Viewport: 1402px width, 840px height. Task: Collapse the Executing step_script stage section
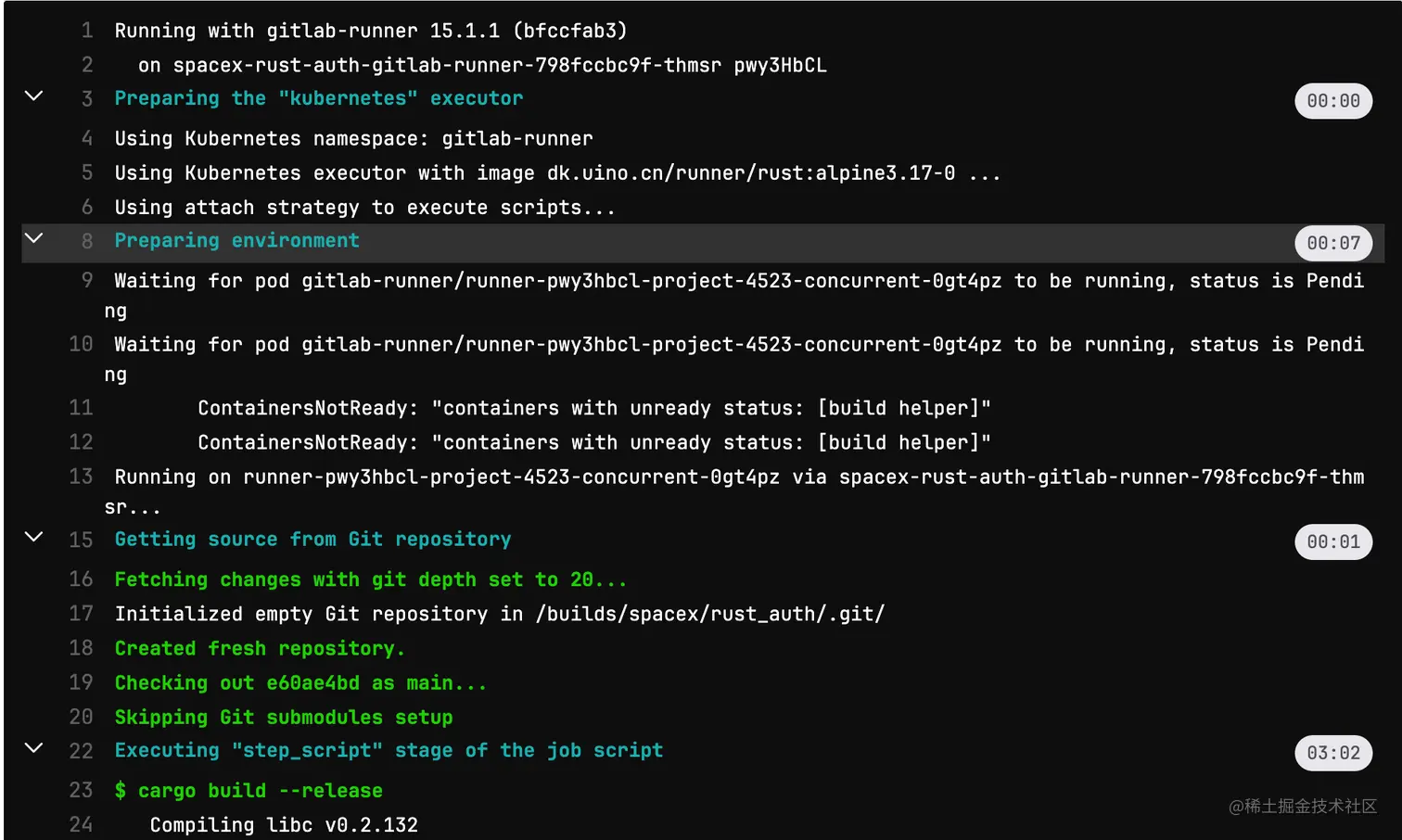pos(33,748)
